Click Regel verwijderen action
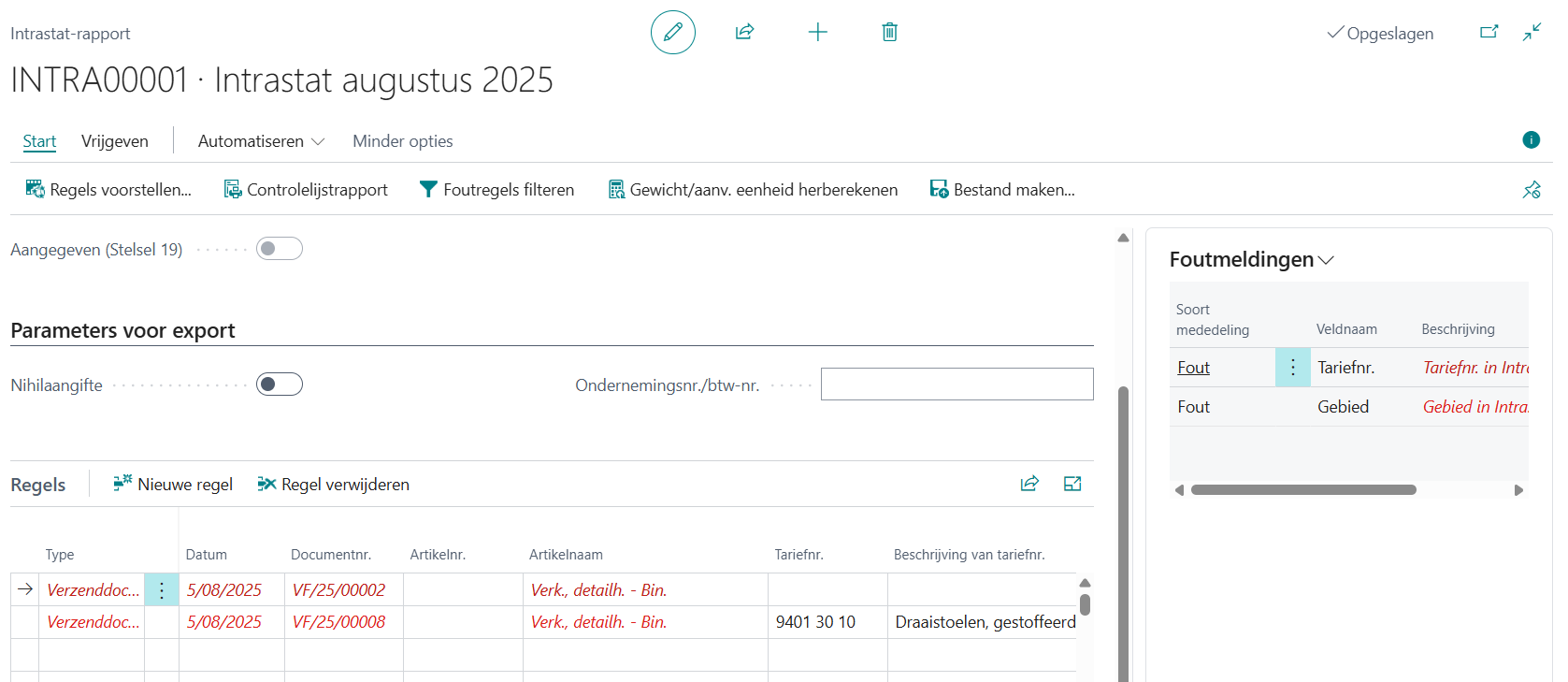 [334, 485]
